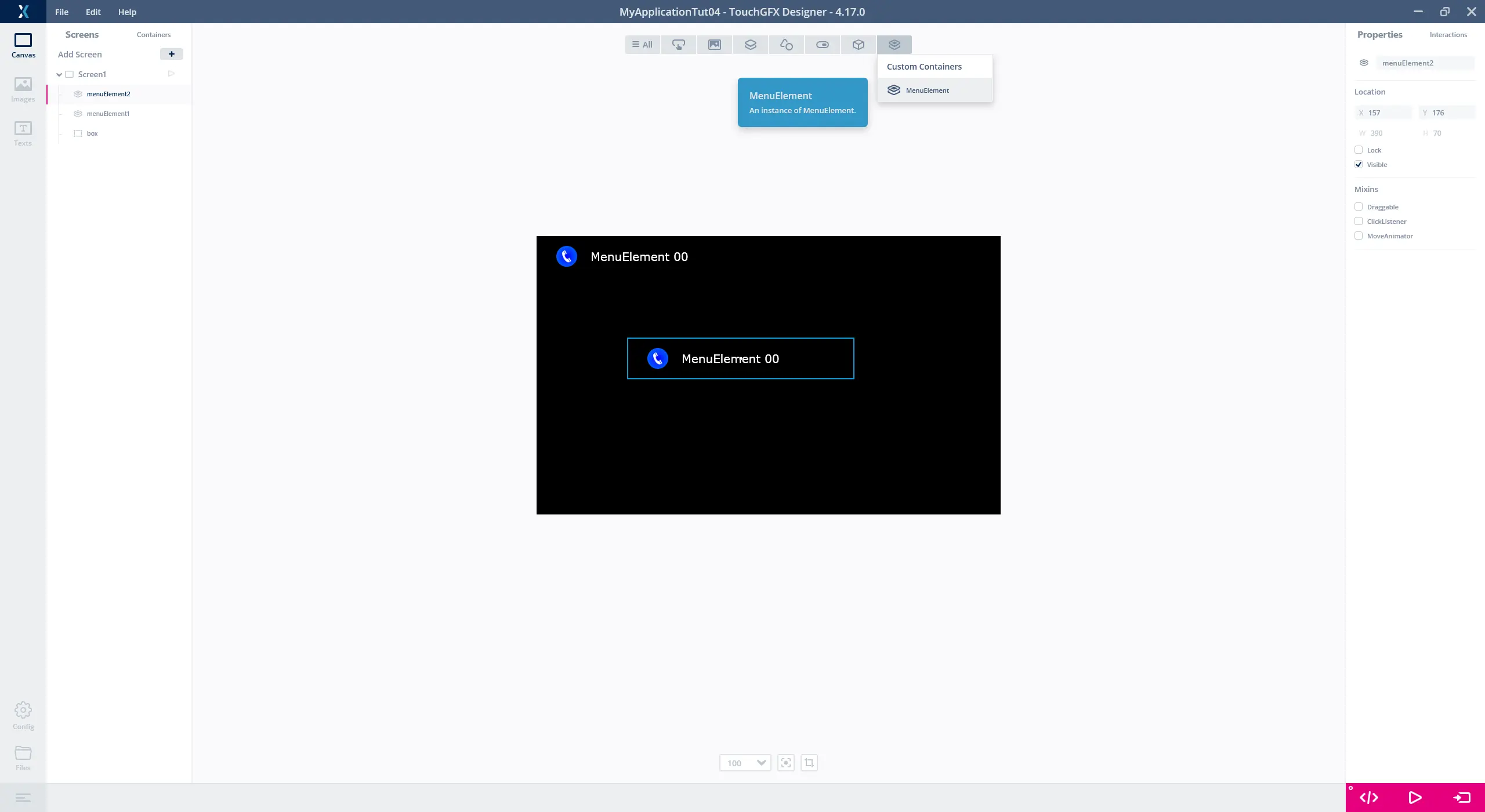
Task: Select the Images widget category icon
Action: (x=715, y=45)
